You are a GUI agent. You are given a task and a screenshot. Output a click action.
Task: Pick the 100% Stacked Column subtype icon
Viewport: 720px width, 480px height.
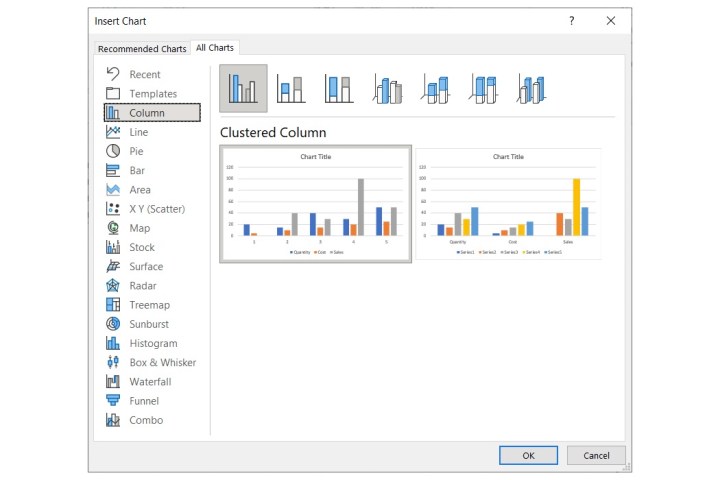click(339, 88)
